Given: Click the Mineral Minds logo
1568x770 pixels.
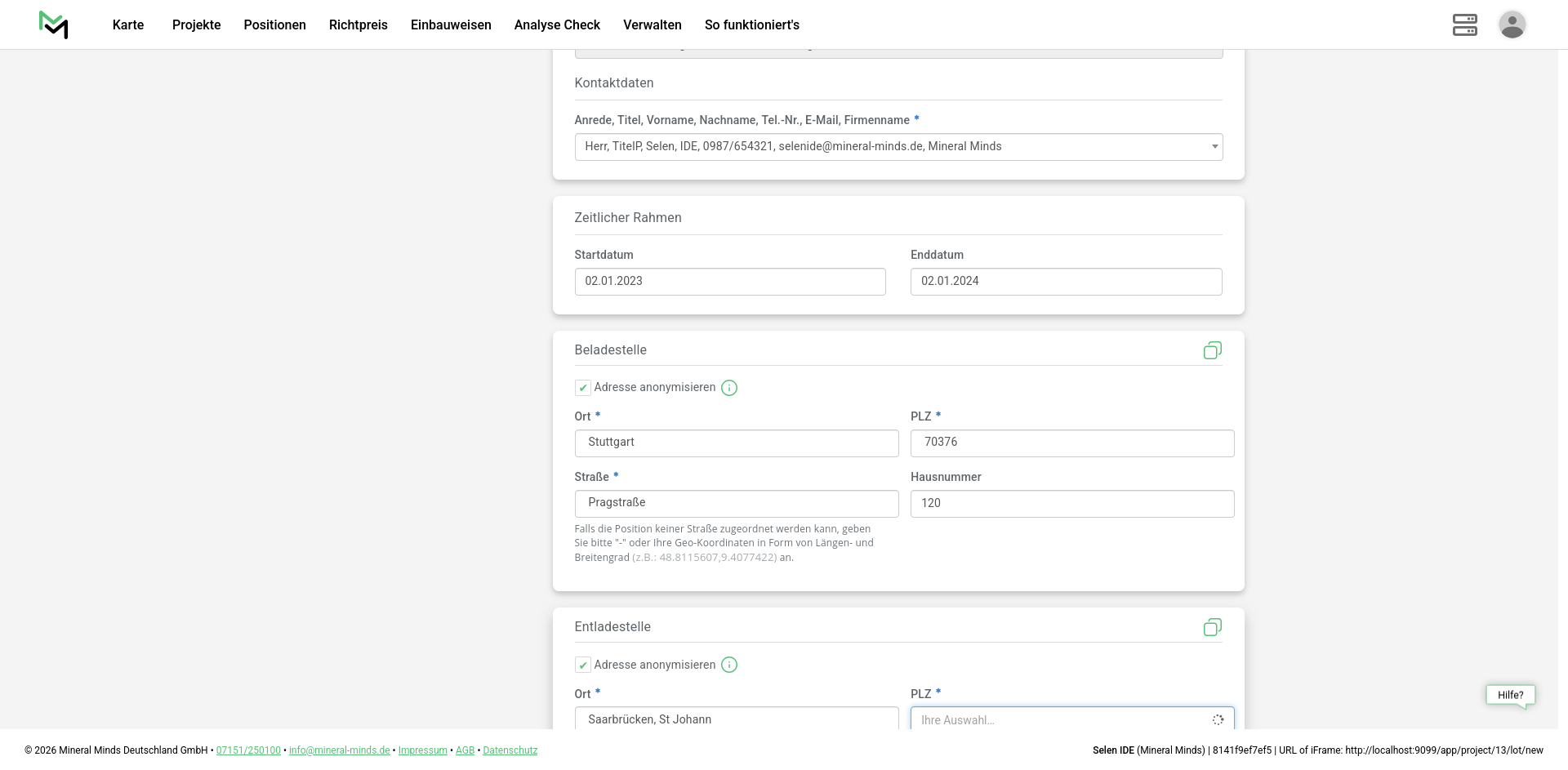Looking at the screenshot, I should click(x=54, y=24).
